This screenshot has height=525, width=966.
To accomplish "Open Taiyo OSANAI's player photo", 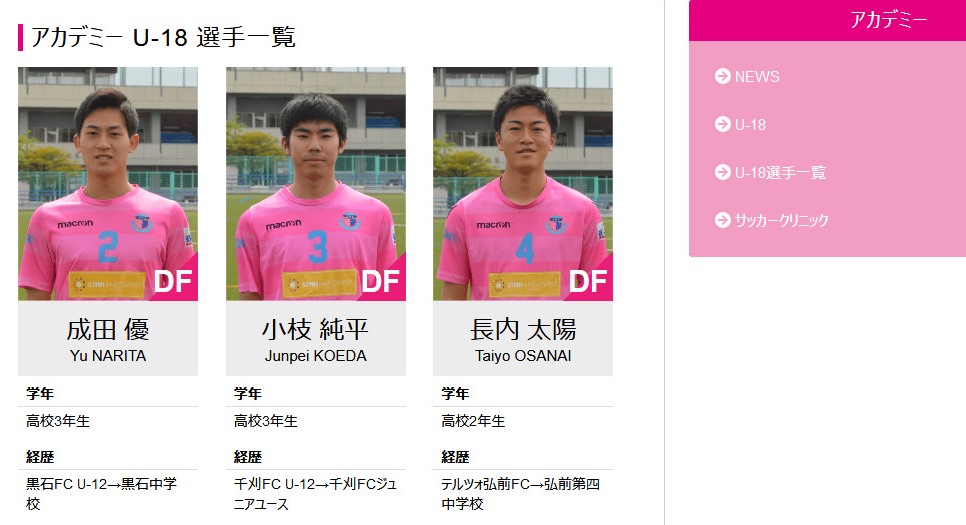I will click(523, 184).
